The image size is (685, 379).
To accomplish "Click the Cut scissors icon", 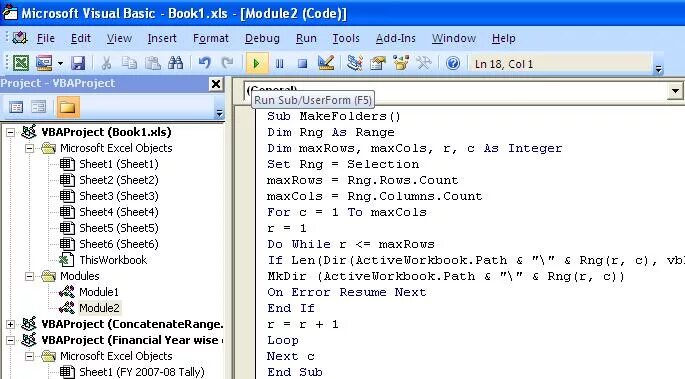I will tap(106, 63).
